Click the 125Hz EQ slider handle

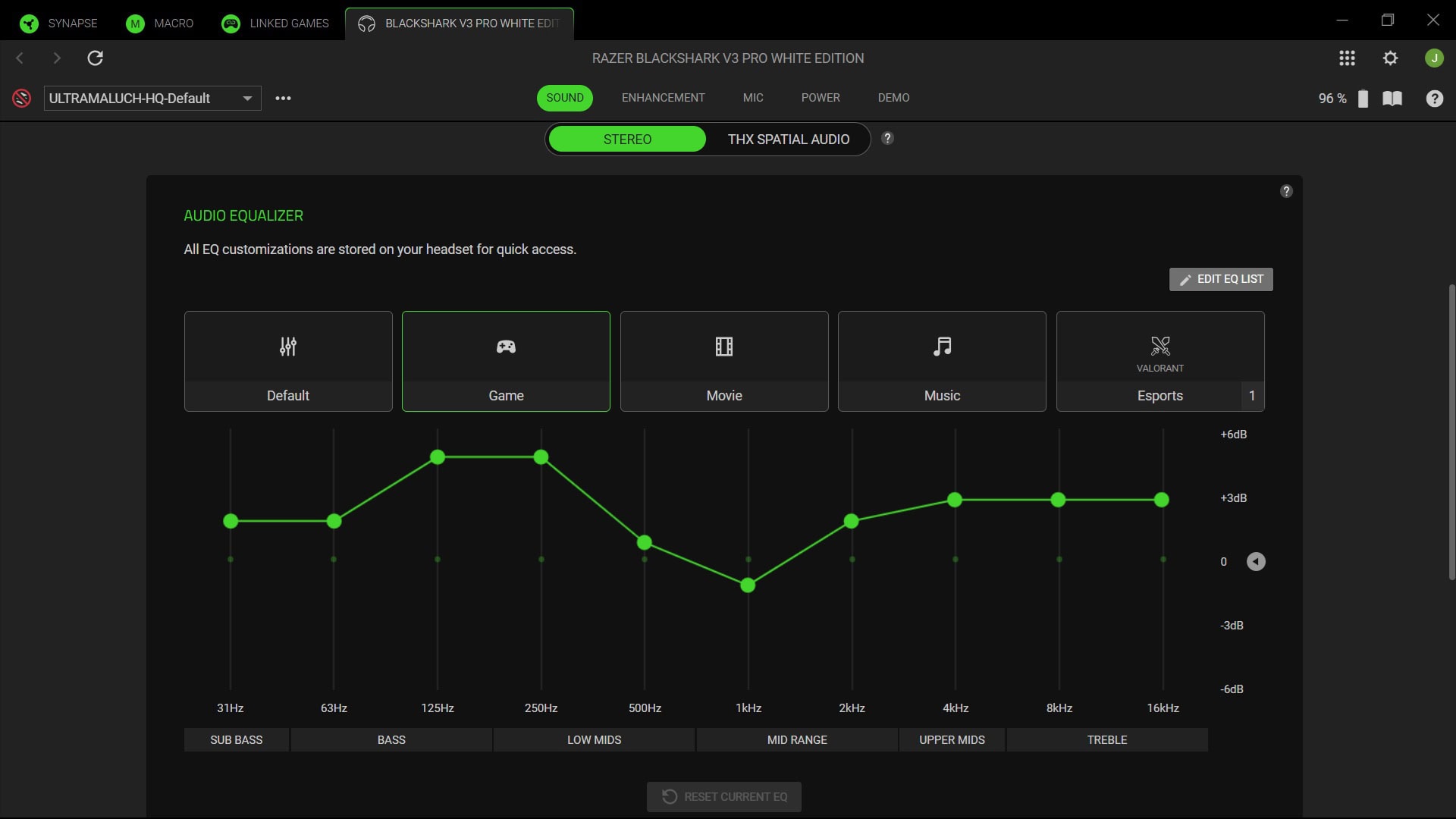point(438,457)
